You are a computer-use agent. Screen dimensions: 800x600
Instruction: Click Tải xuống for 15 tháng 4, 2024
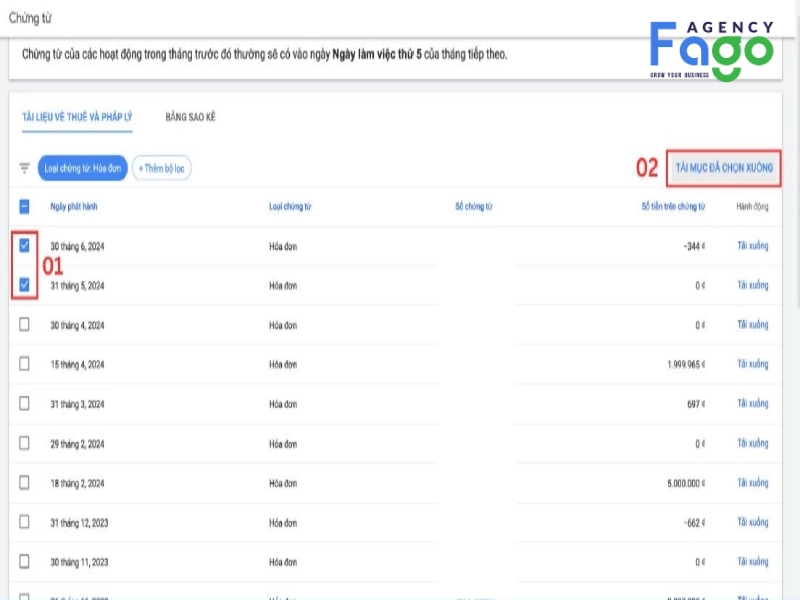752,364
